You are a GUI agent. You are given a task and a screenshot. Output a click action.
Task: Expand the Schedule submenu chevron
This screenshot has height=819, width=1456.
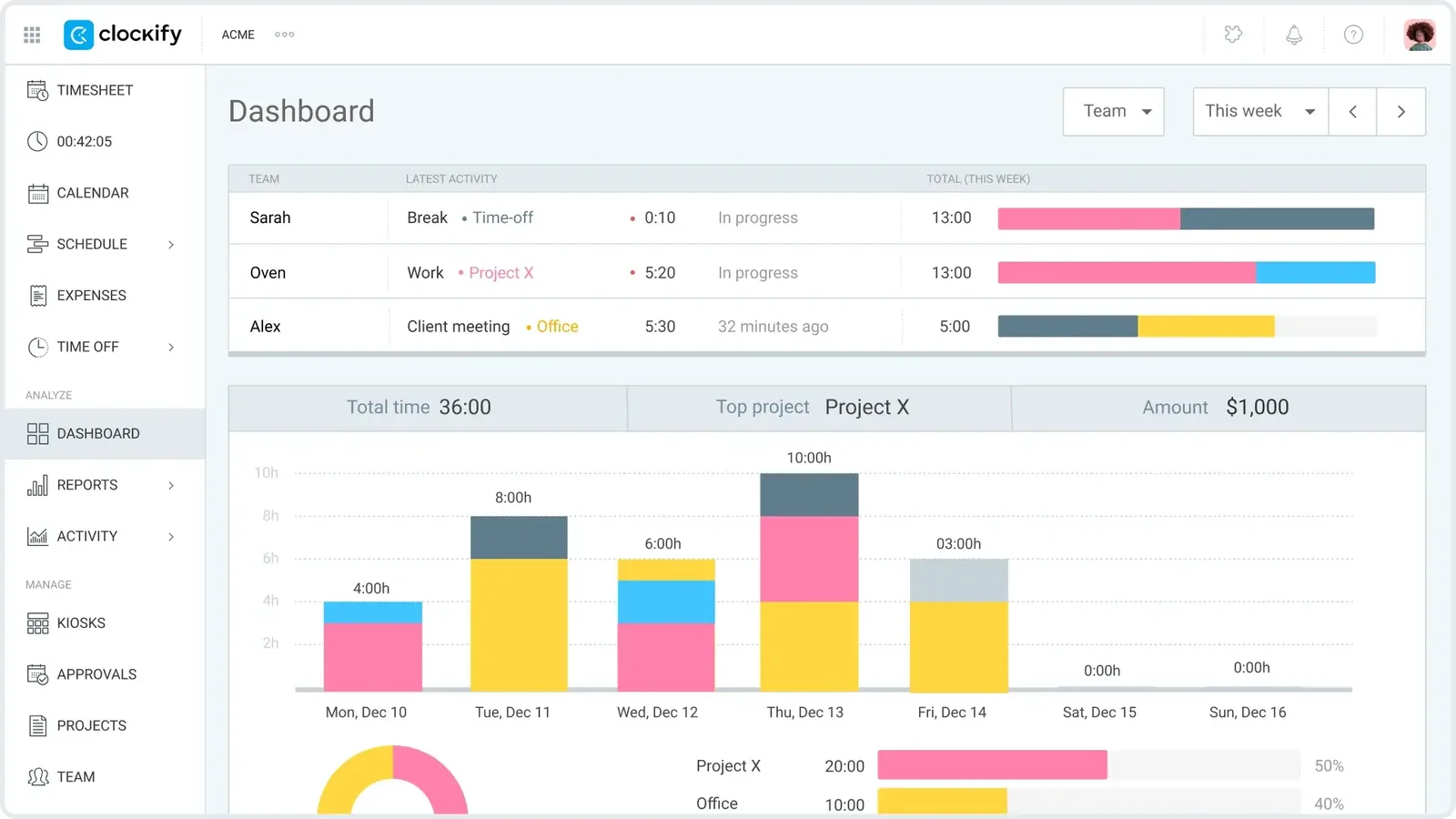[171, 244]
